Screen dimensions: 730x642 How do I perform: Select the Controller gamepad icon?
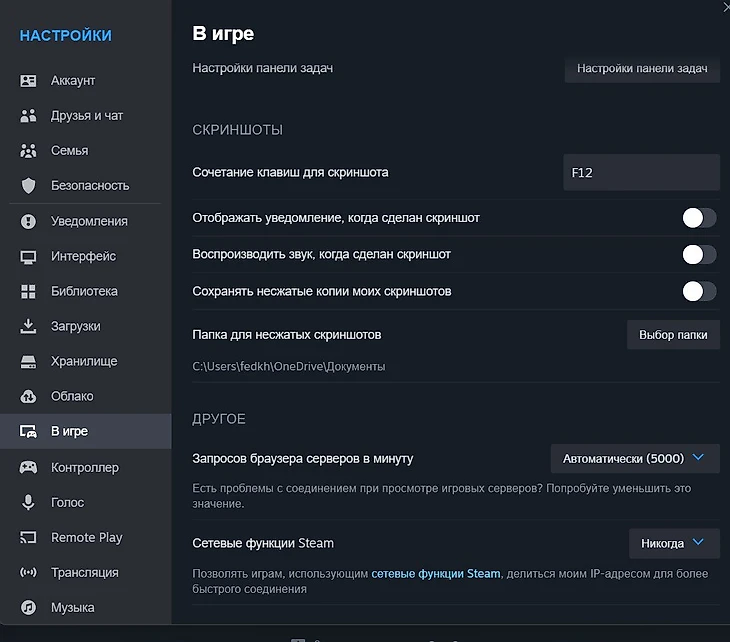(29, 467)
